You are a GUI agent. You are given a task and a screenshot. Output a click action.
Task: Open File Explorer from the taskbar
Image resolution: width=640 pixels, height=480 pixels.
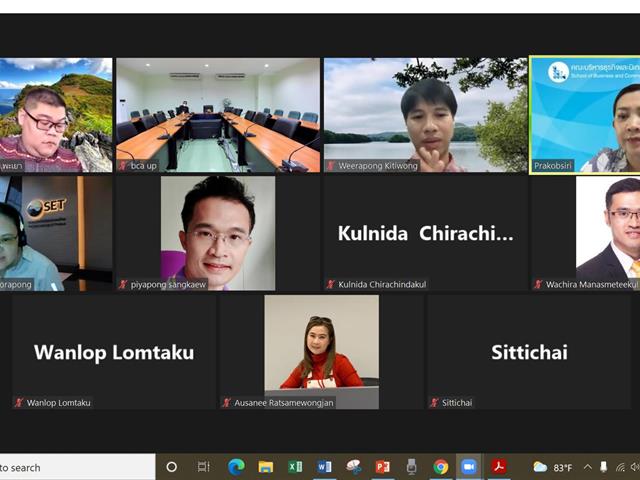[265, 467]
